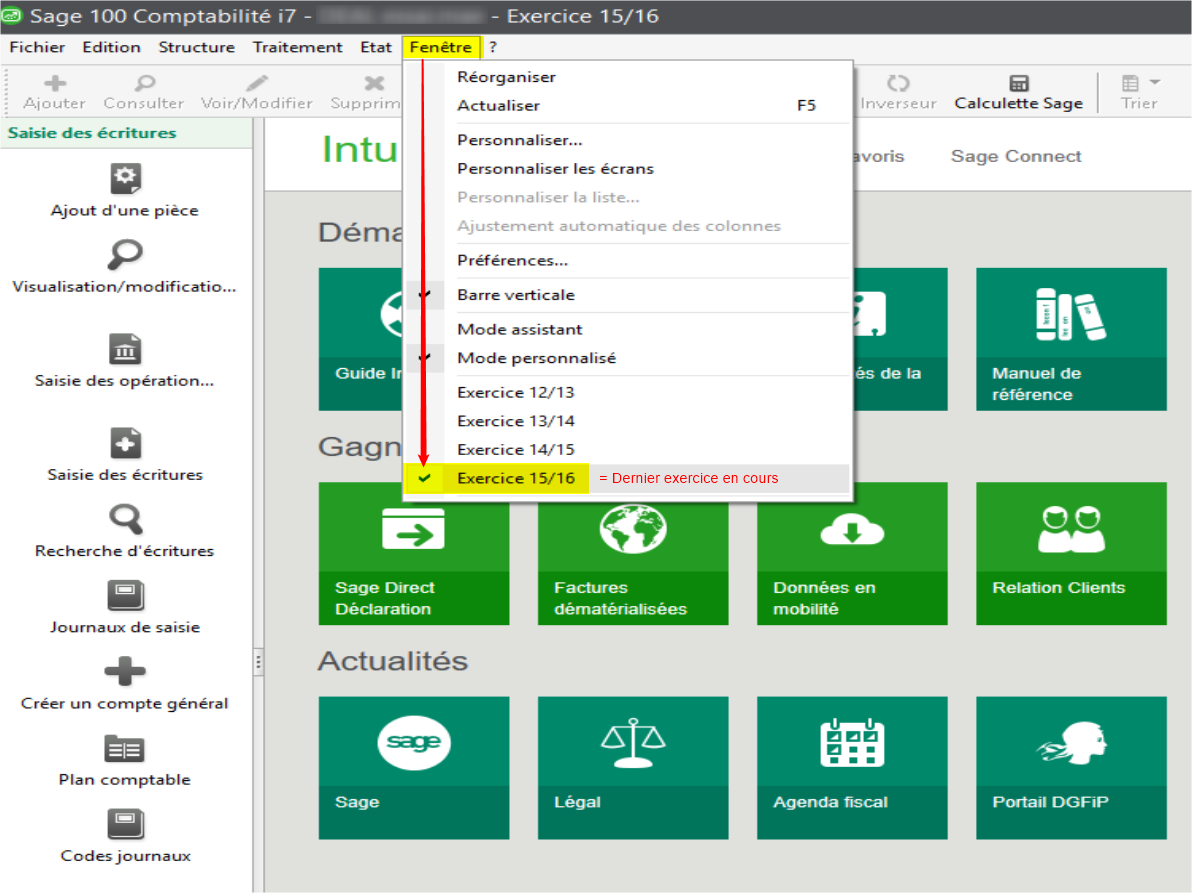Open Visualisation/modification magnifier icon
Screen dimensions: 1192x893
click(125, 255)
